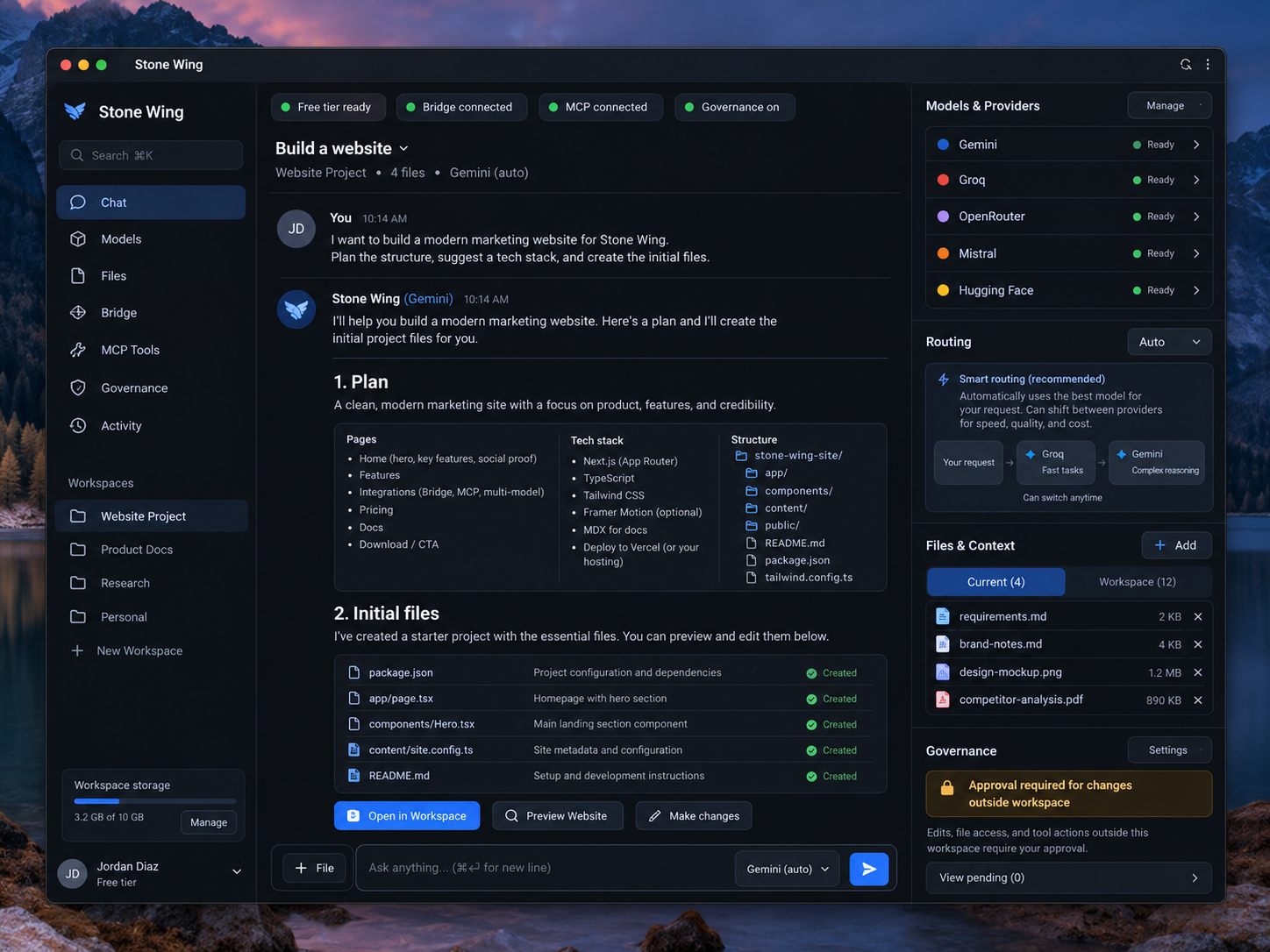Expand the Gemini provider row

(1069, 145)
